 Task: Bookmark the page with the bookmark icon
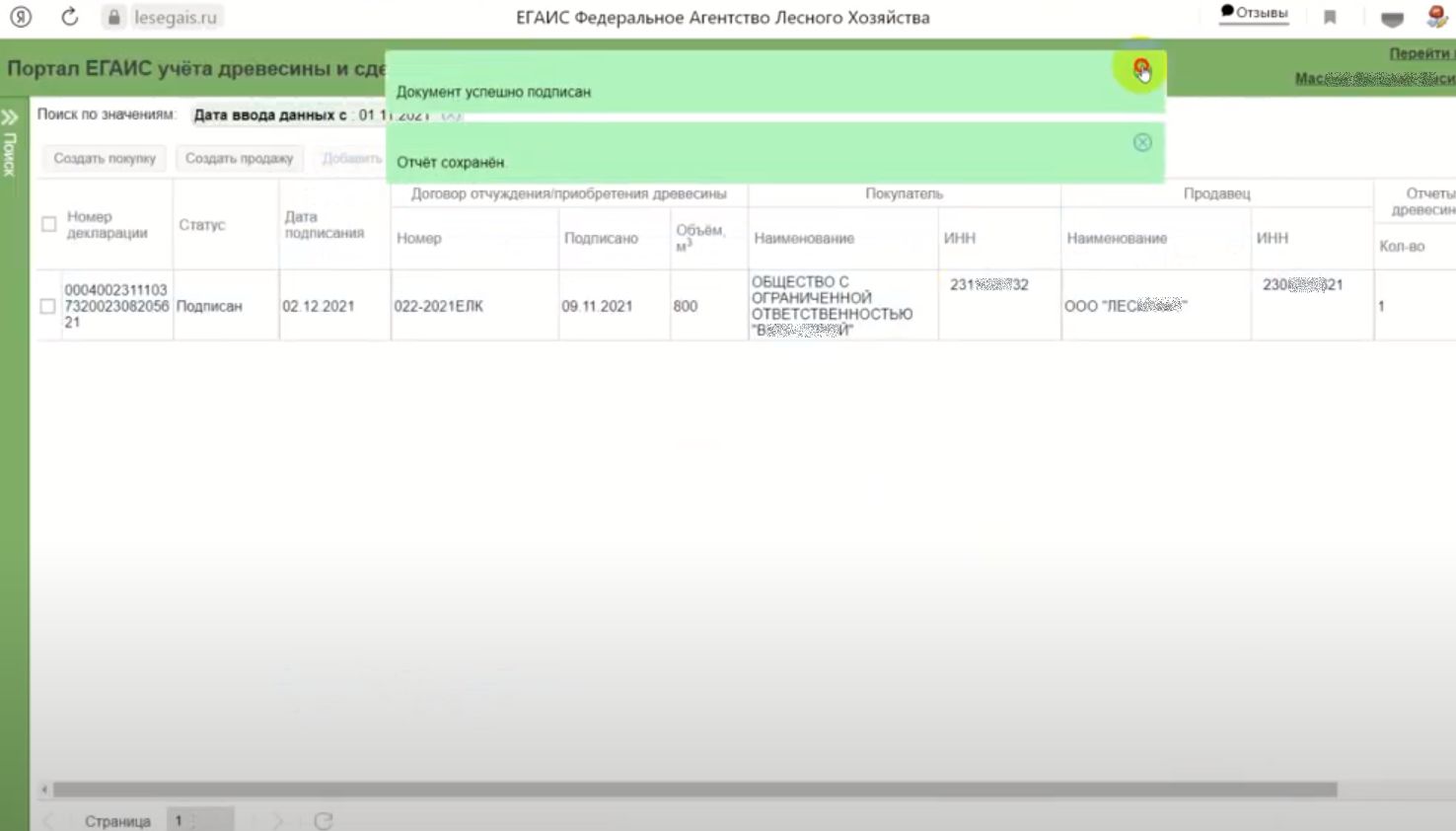pos(1330,17)
